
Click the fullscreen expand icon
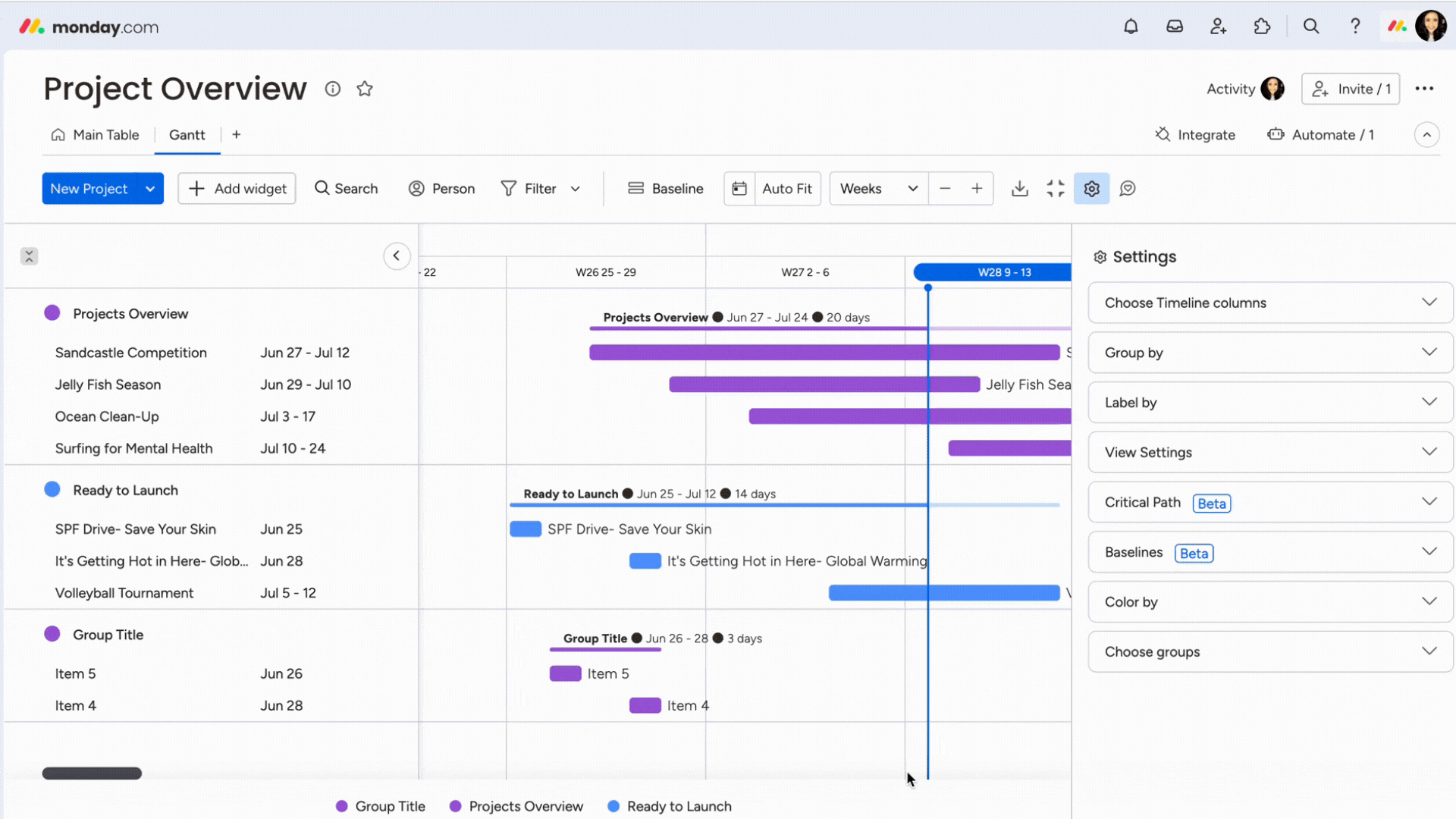coord(1056,188)
